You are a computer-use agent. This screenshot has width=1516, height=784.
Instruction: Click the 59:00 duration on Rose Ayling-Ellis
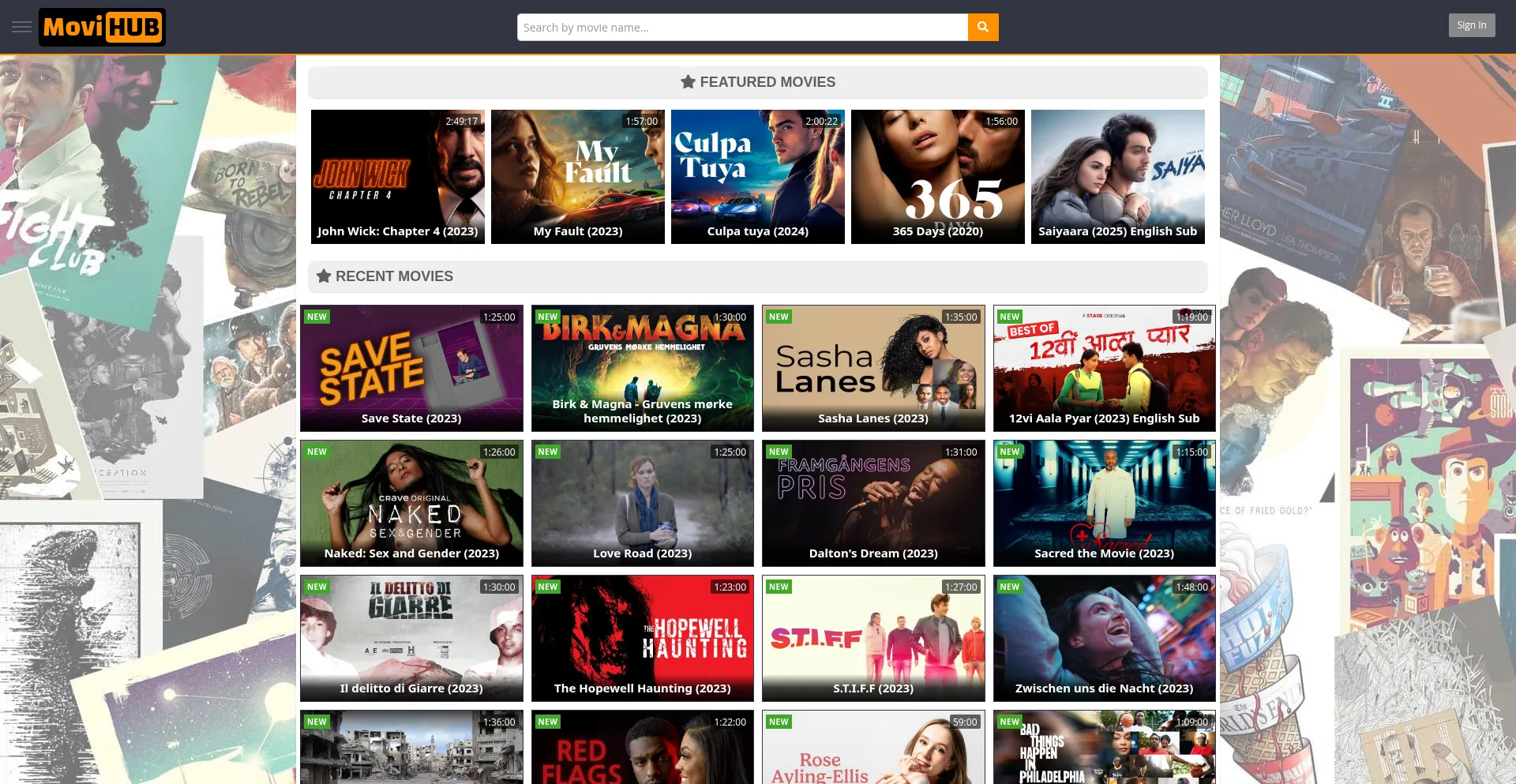pyautogui.click(x=965, y=722)
